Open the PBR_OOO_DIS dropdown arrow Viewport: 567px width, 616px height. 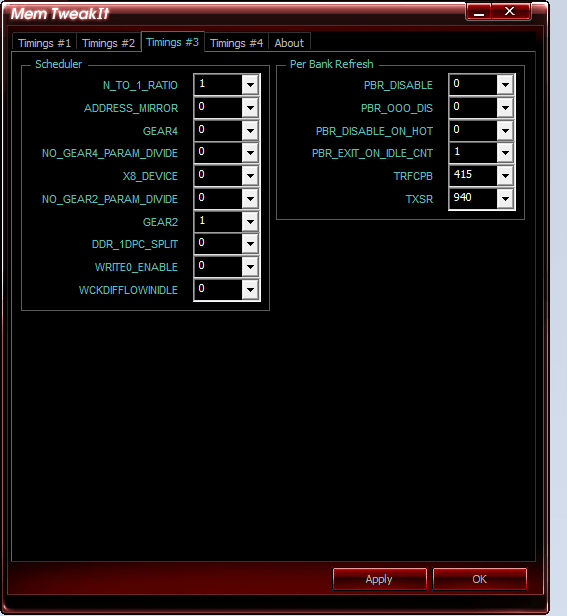coord(505,108)
